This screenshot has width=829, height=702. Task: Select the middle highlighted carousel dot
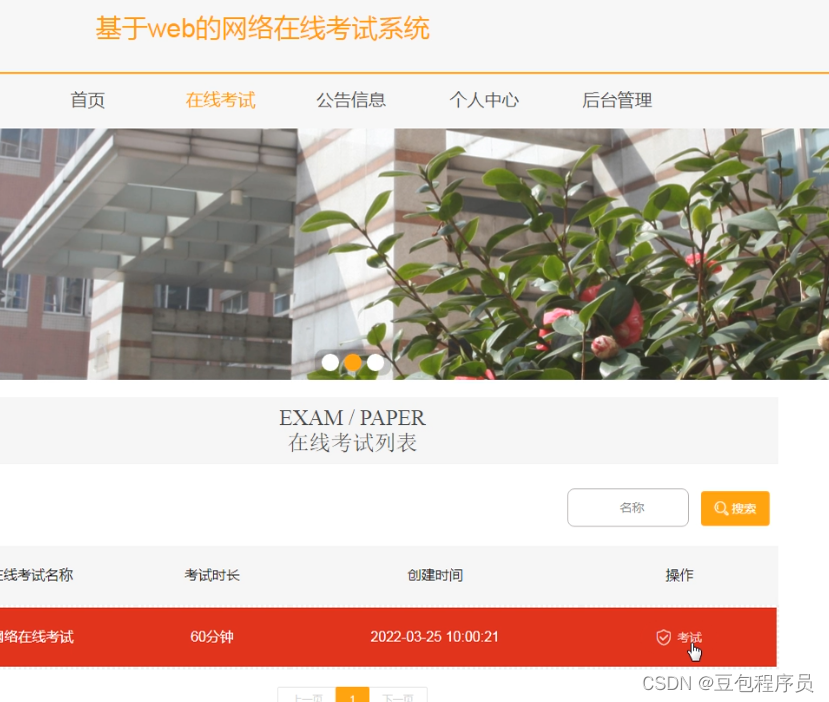click(x=353, y=362)
